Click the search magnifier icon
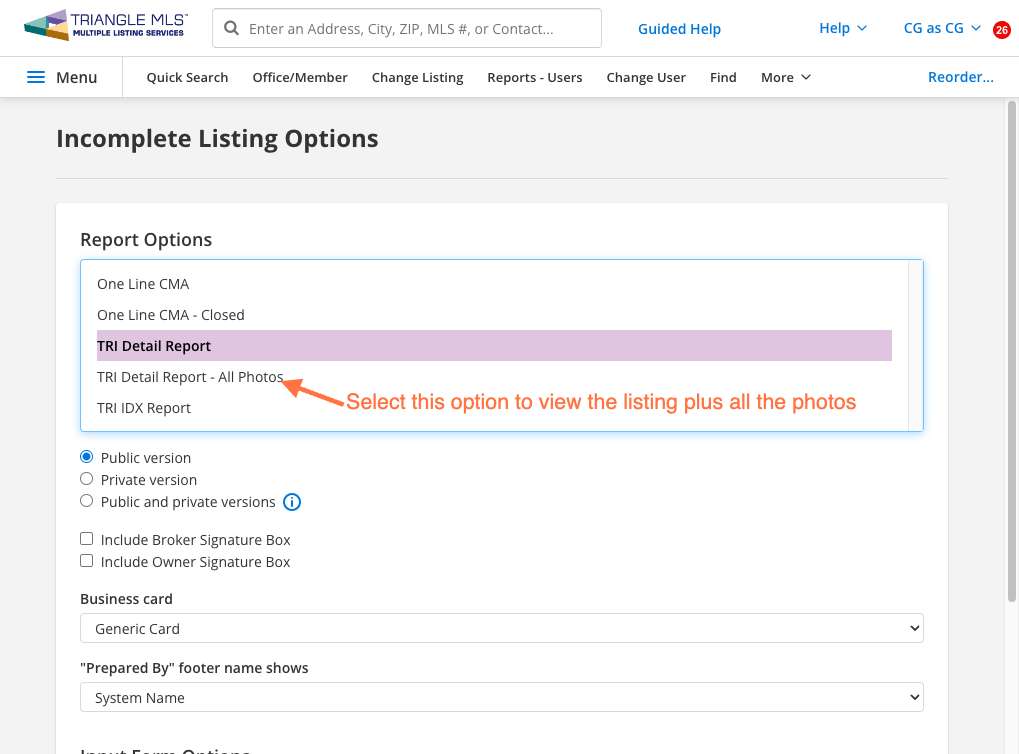Screen dimensions: 1019x754 point(231,28)
